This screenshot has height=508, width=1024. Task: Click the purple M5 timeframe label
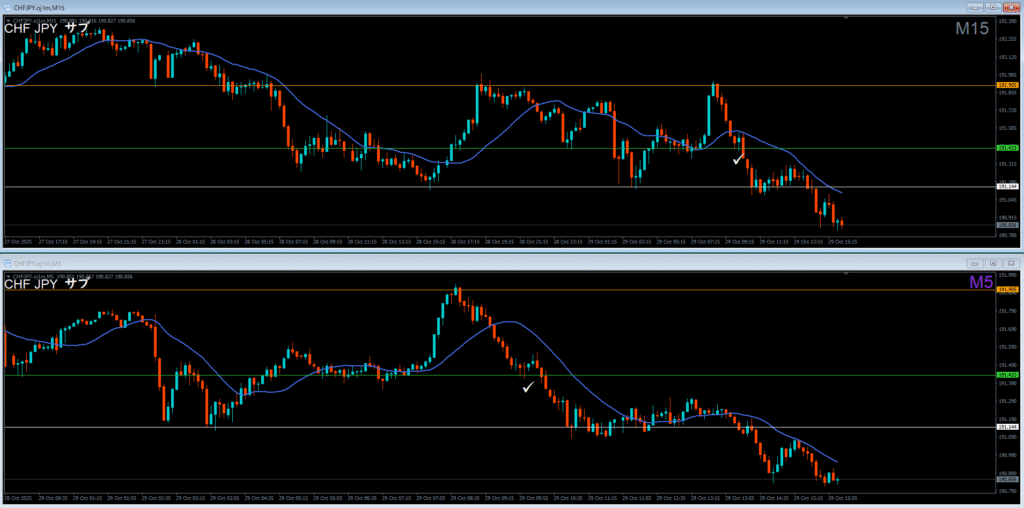click(981, 283)
